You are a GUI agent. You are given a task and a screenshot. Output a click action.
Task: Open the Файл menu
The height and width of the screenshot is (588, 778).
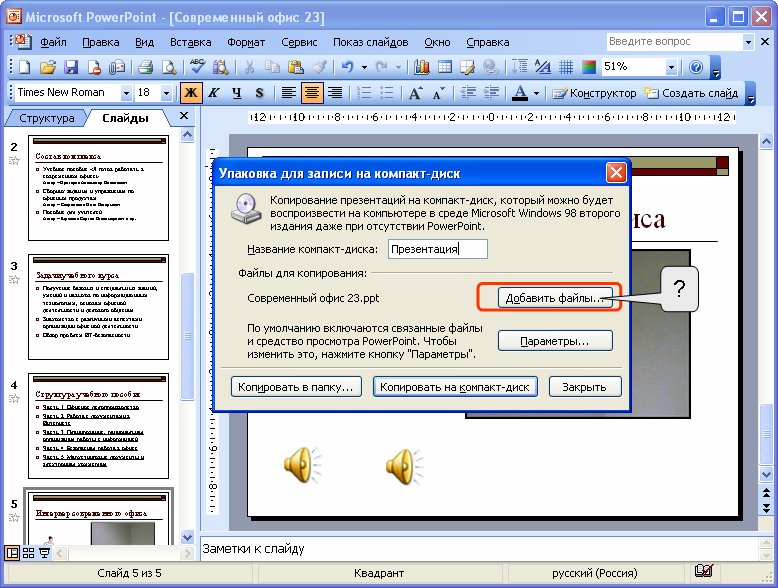point(53,42)
